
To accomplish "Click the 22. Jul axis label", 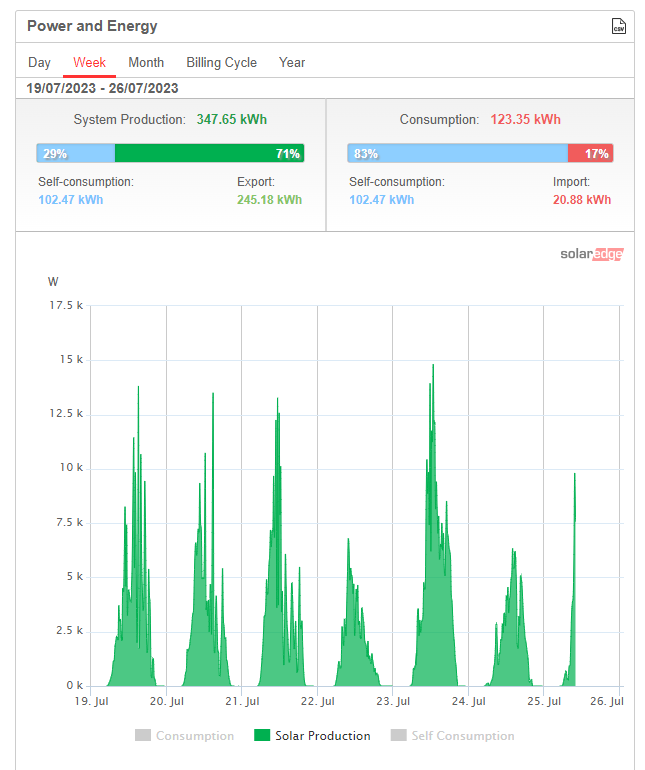I will point(317,701).
